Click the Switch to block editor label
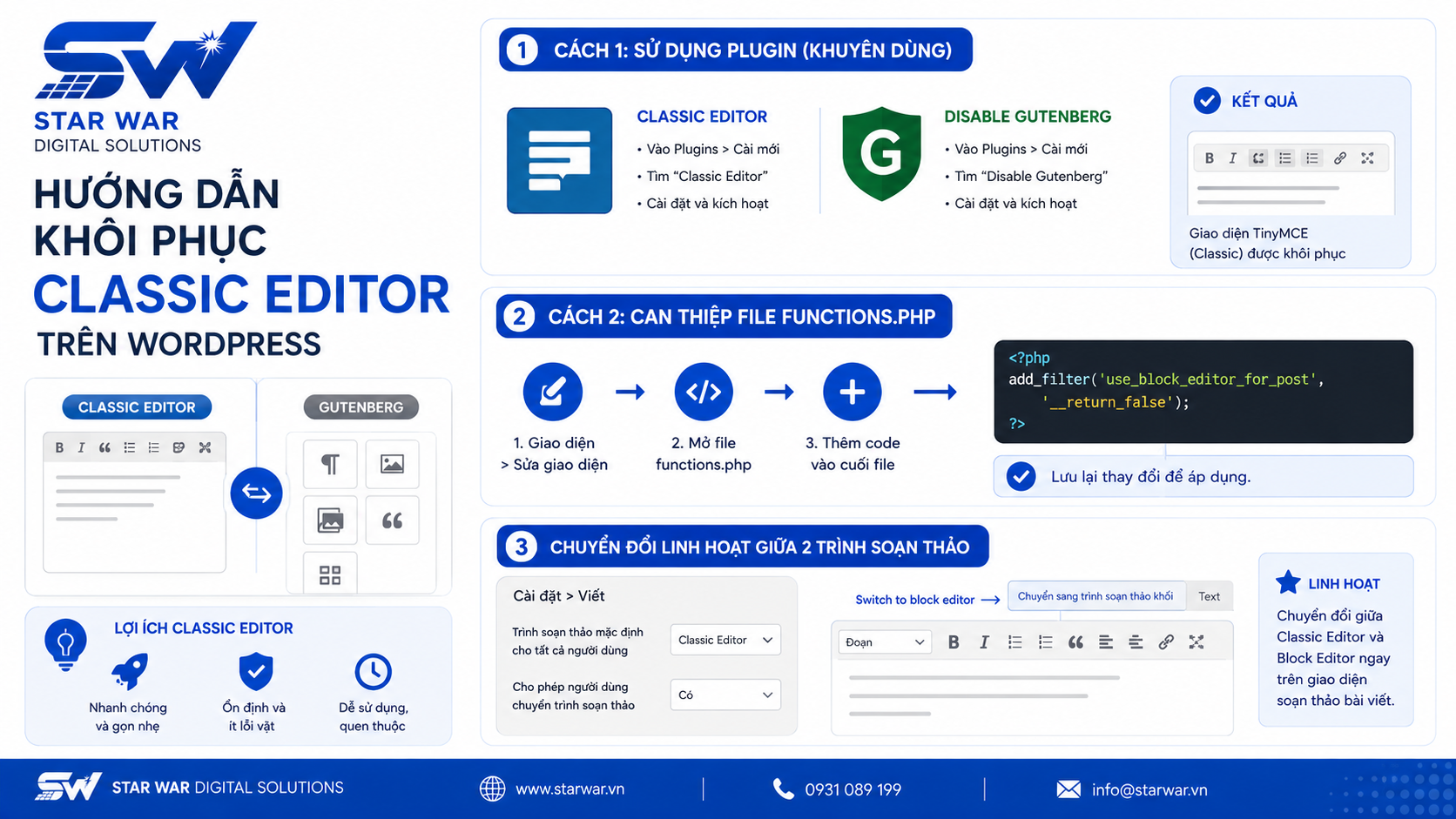Image resolution: width=1456 pixels, height=819 pixels. [914, 600]
